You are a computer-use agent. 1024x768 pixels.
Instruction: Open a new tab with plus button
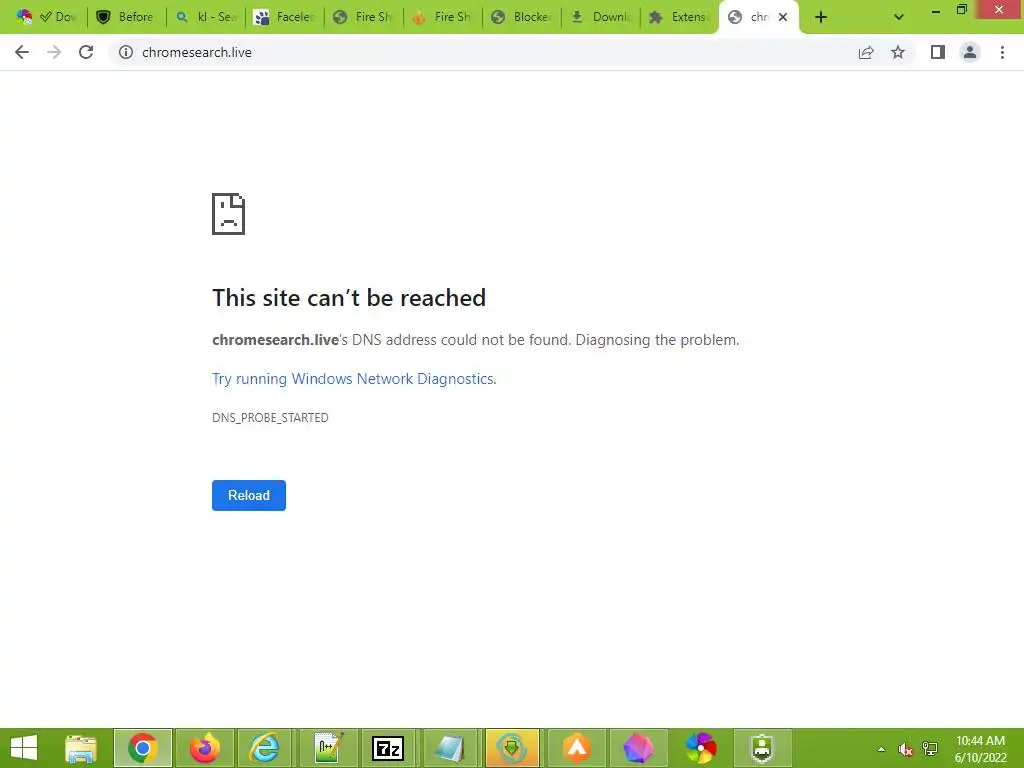[821, 18]
